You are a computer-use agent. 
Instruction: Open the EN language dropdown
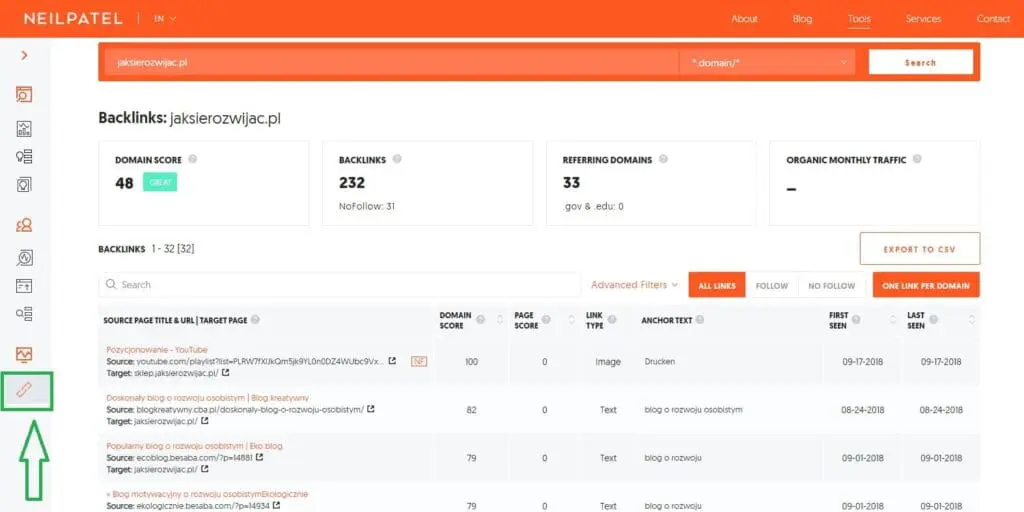165,19
